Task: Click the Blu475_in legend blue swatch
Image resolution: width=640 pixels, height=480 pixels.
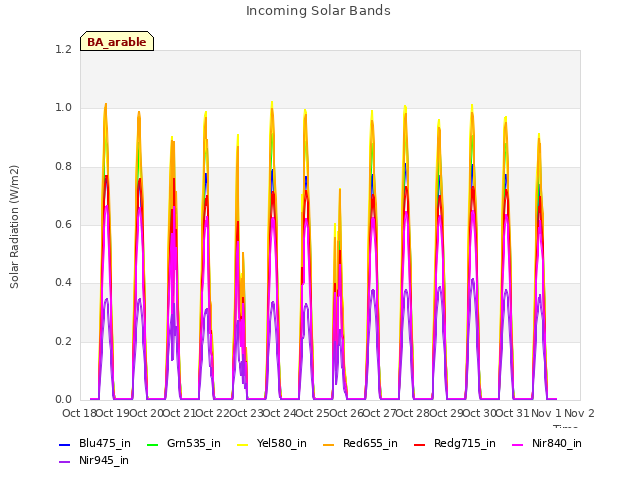Action: click(x=64, y=444)
